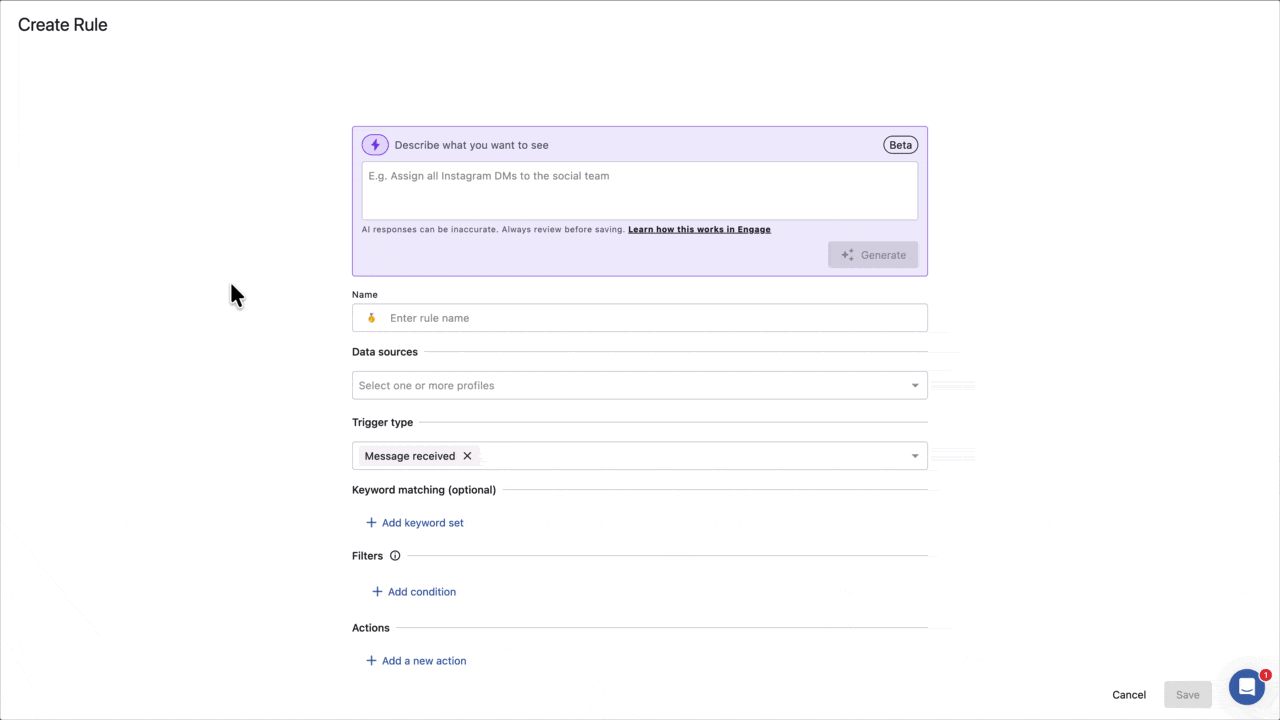The image size is (1280, 720).
Task: Remove Message received trigger via its X
Action: coord(466,455)
